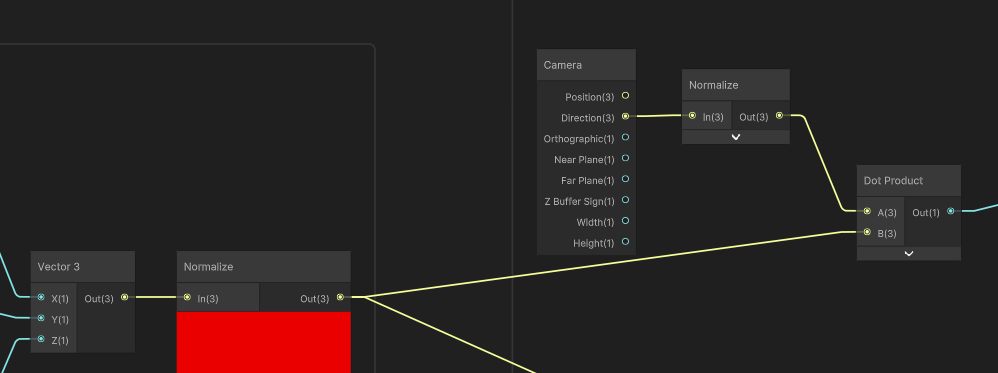Click the Position(3) label in Camera node

point(590,97)
